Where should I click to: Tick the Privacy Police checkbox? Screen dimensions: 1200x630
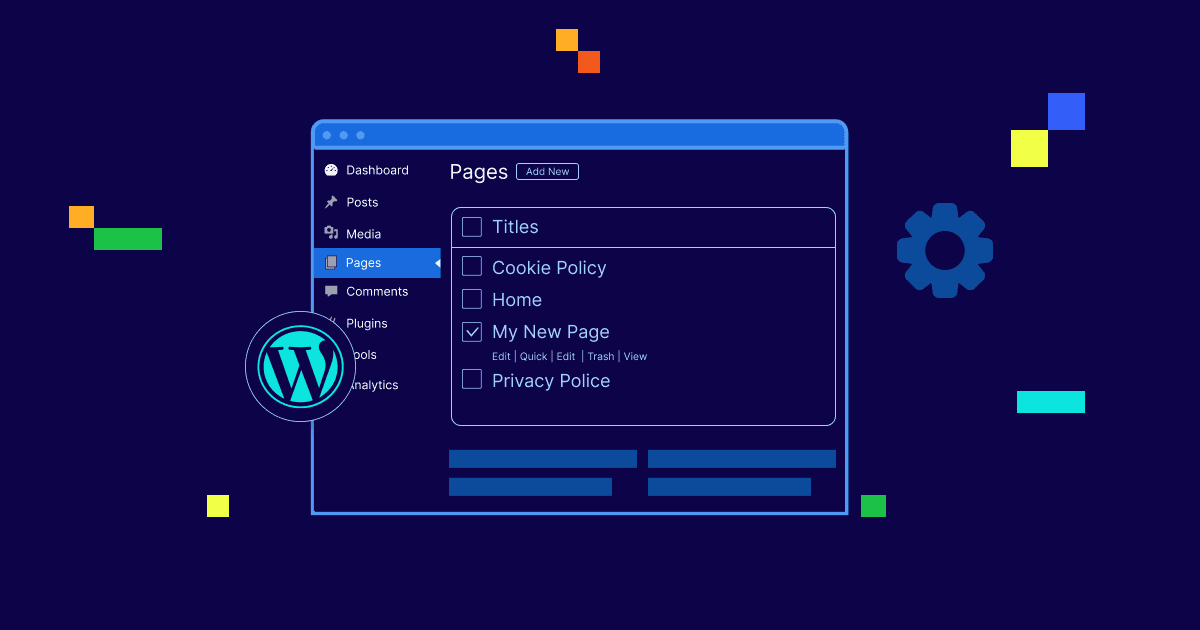472,380
